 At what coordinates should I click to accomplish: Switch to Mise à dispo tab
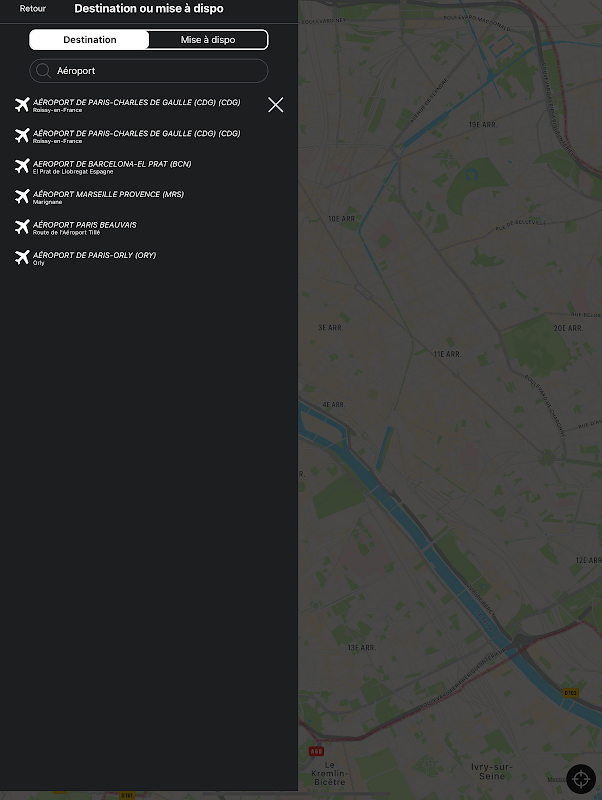click(x=208, y=40)
